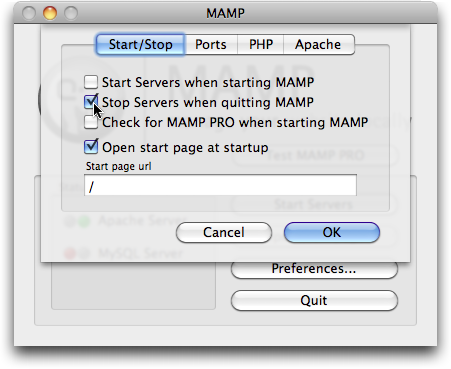Viewport: 451px width, 369px height.
Task: Enable Start Servers when starting MAMP
Action: (x=91, y=82)
